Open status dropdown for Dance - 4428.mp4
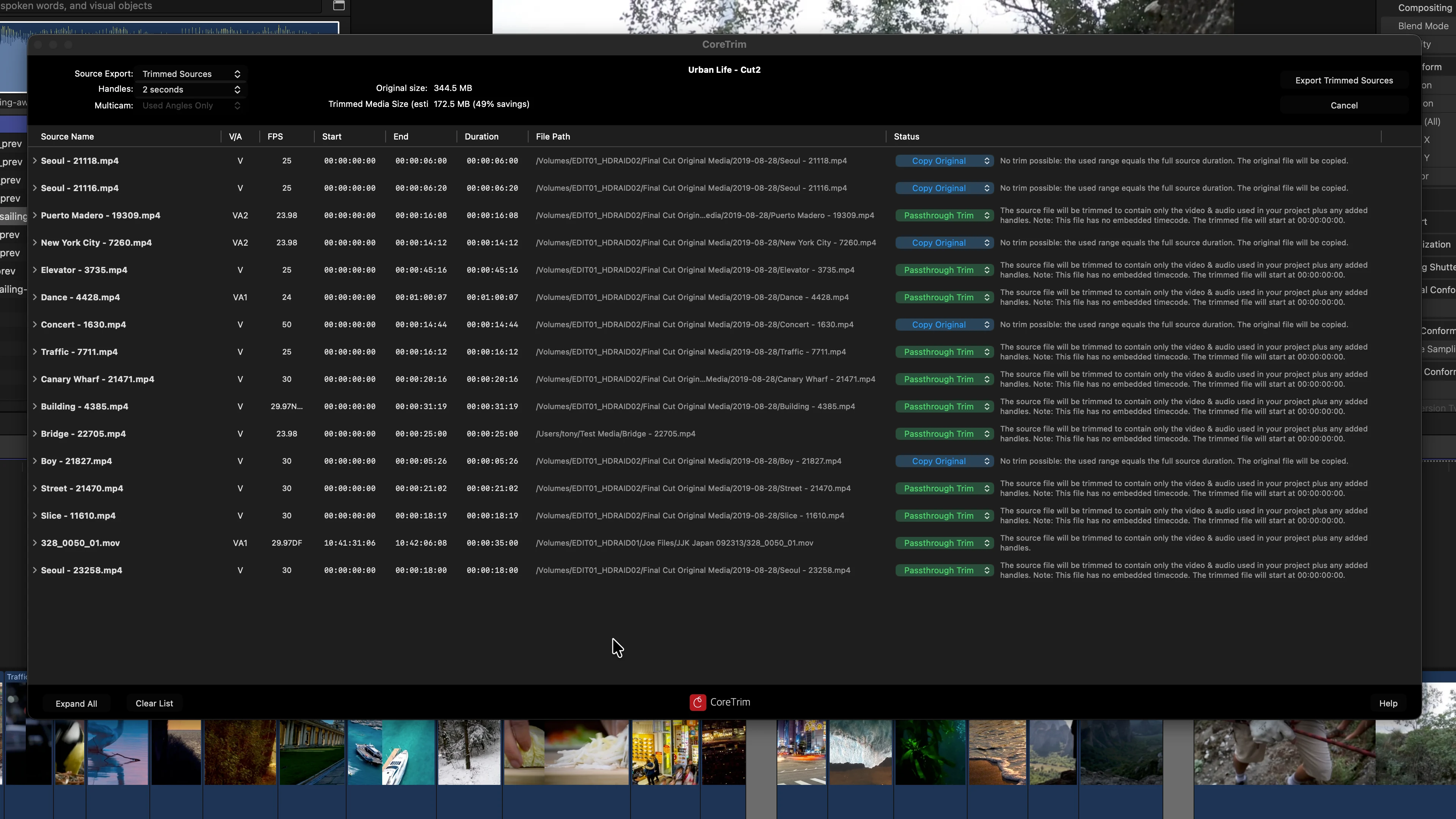Image resolution: width=1456 pixels, height=819 pixels. click(x=945, y=297)
